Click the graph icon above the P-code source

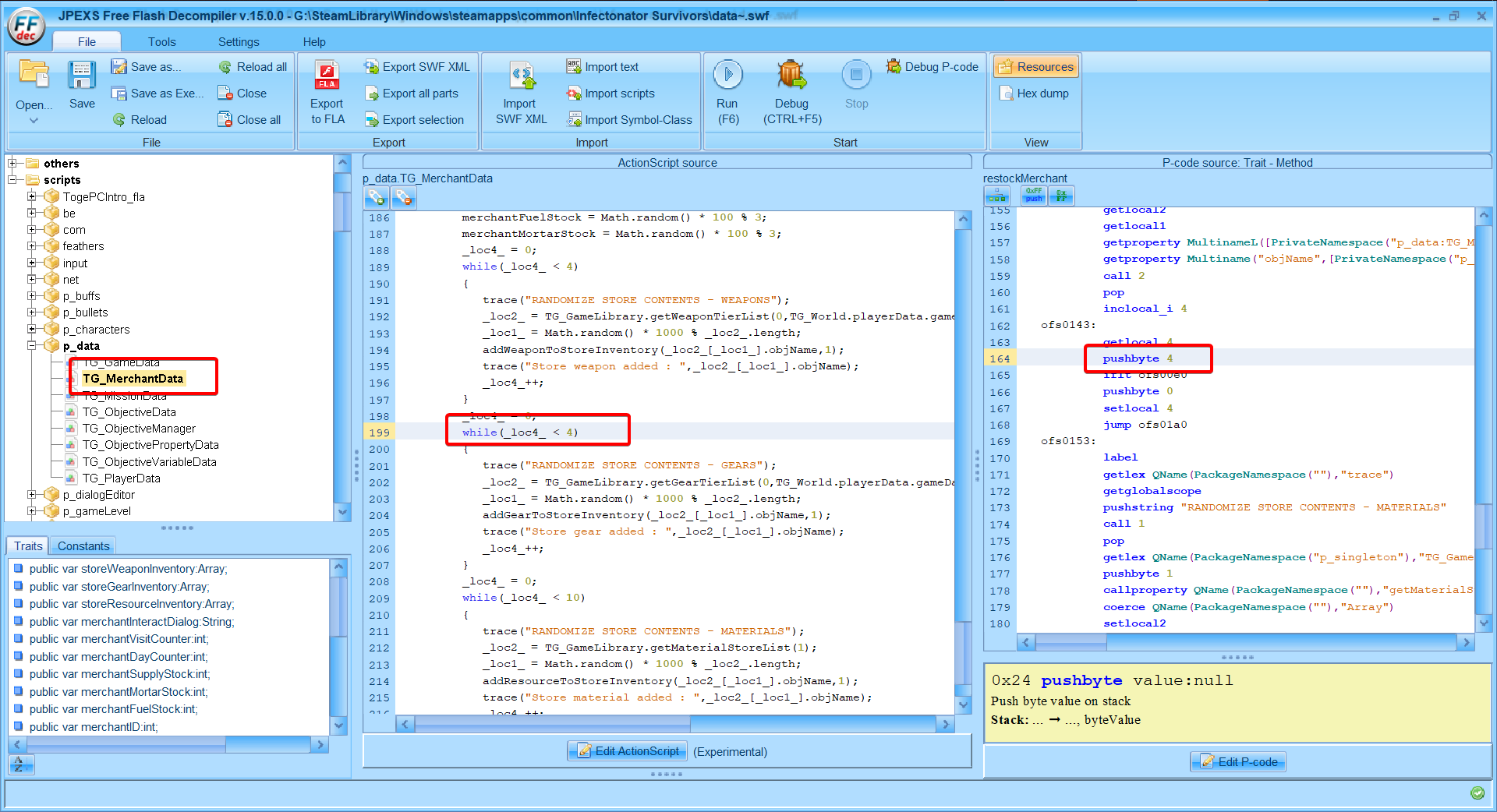coord(997,196)
